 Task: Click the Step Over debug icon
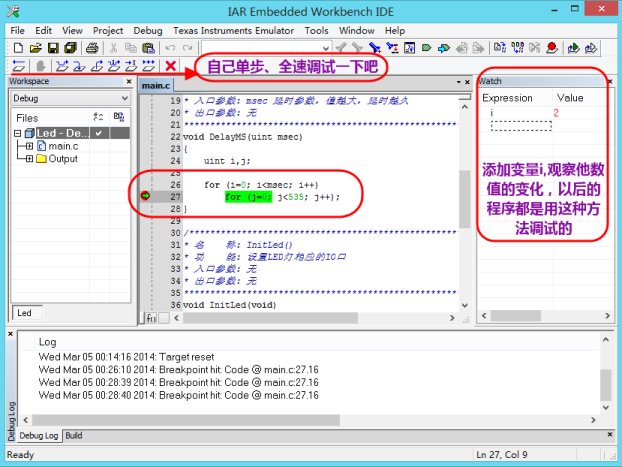[x=62, y=65]
